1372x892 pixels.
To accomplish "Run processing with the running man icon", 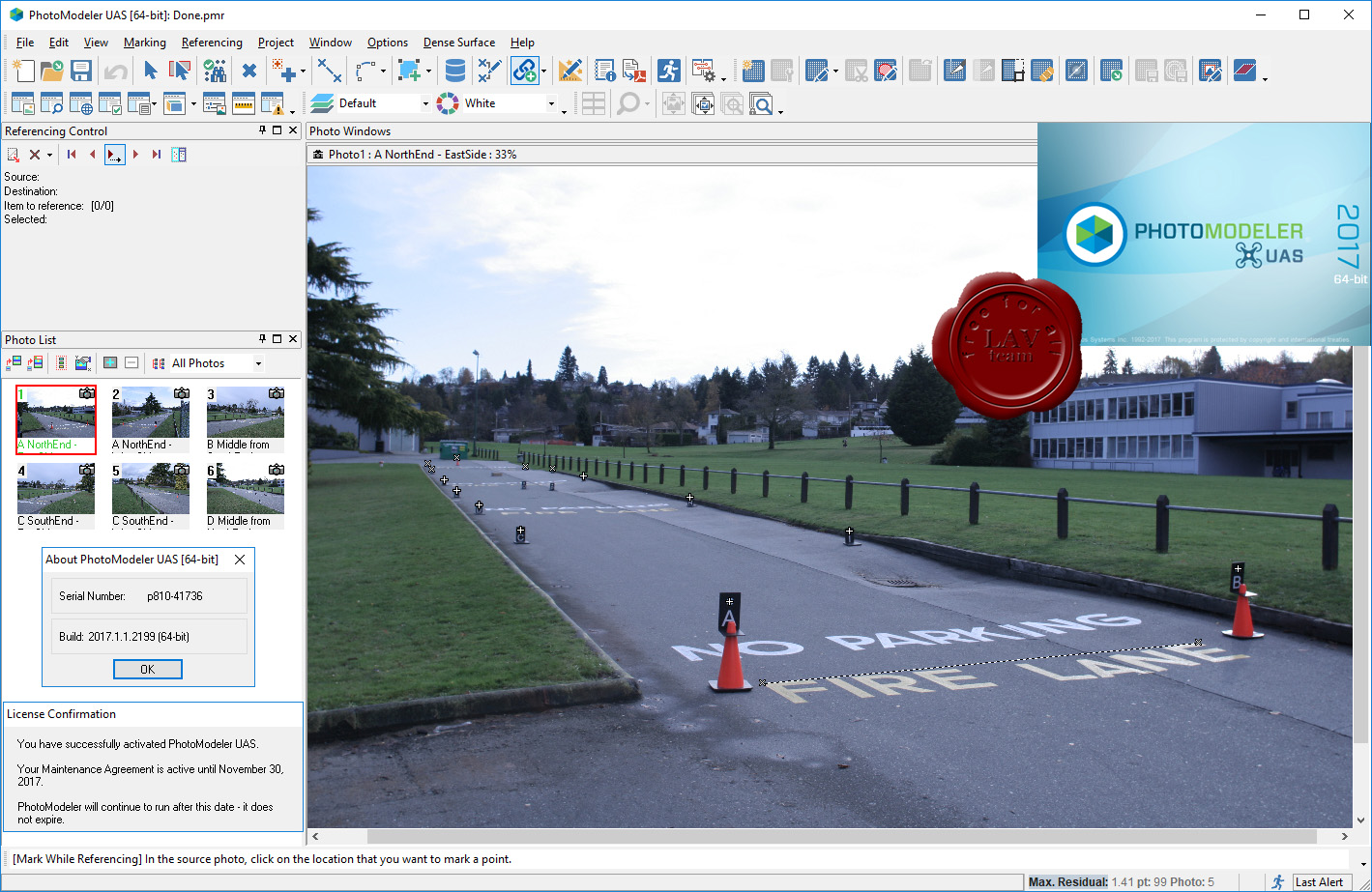I will click(x=669, y=71).
